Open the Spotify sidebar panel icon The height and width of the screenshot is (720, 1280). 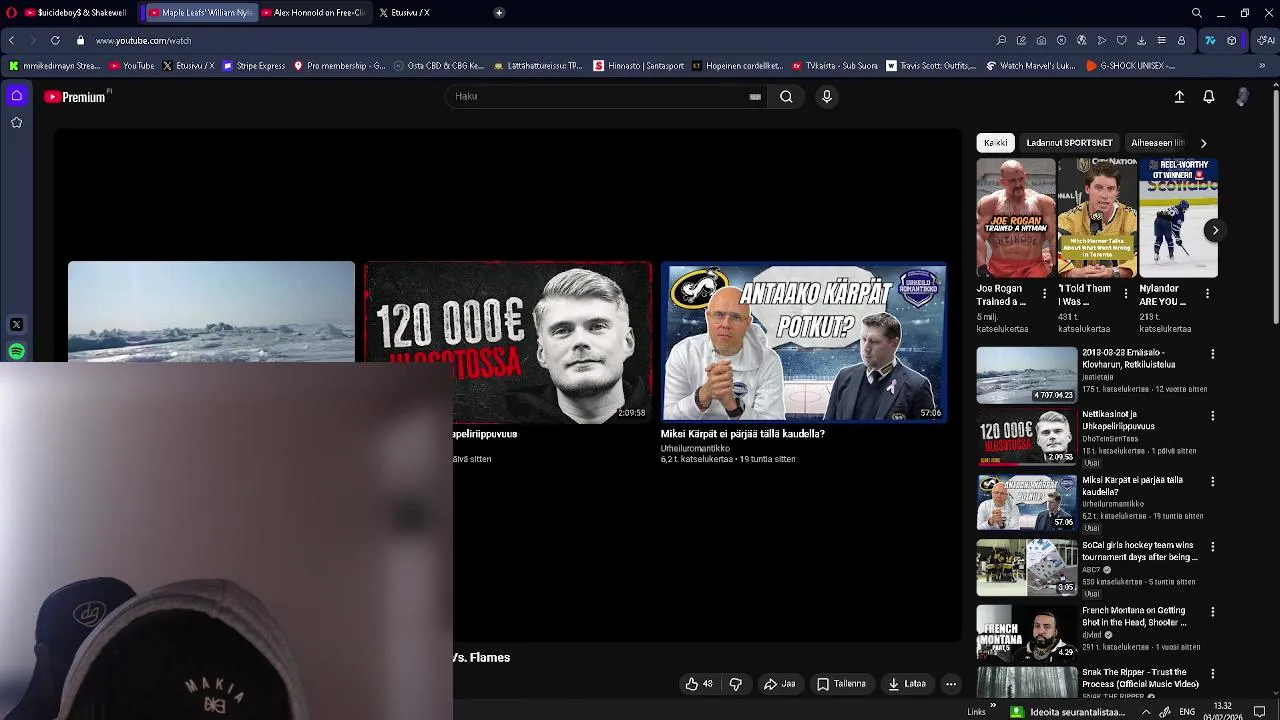(16, 351)
